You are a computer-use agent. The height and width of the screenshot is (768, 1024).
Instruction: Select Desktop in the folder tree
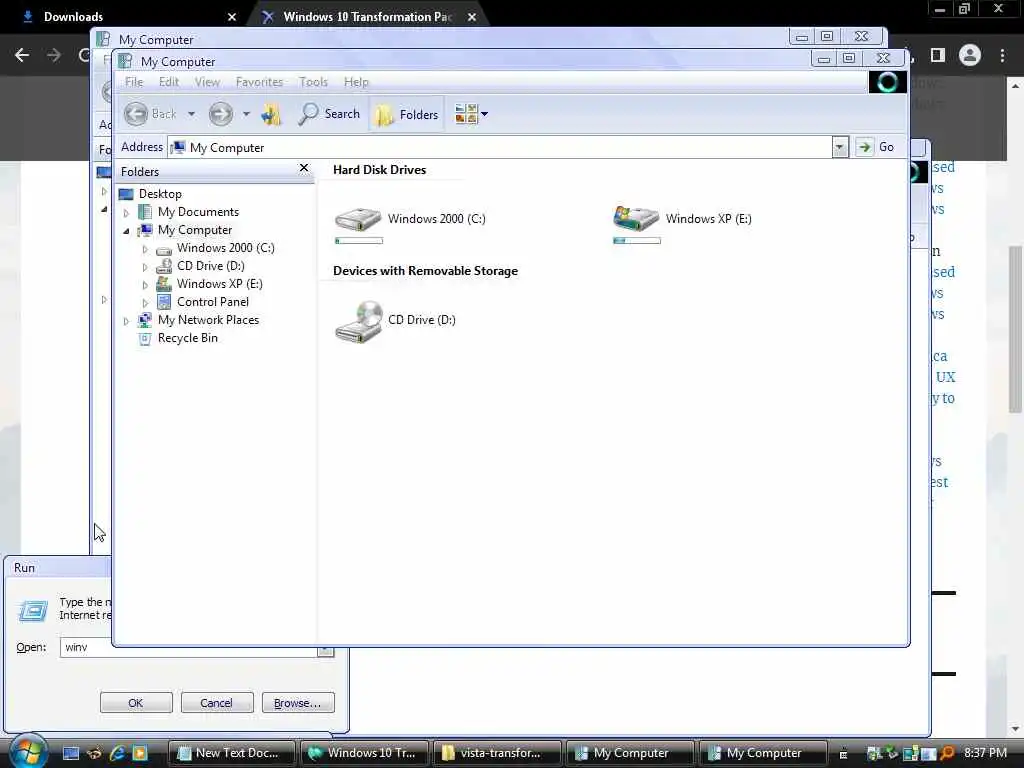160,194
